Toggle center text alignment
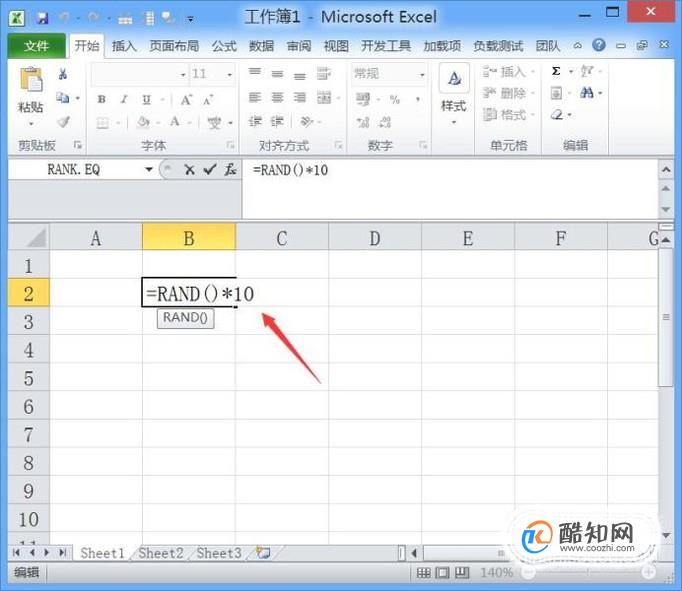 277,97
